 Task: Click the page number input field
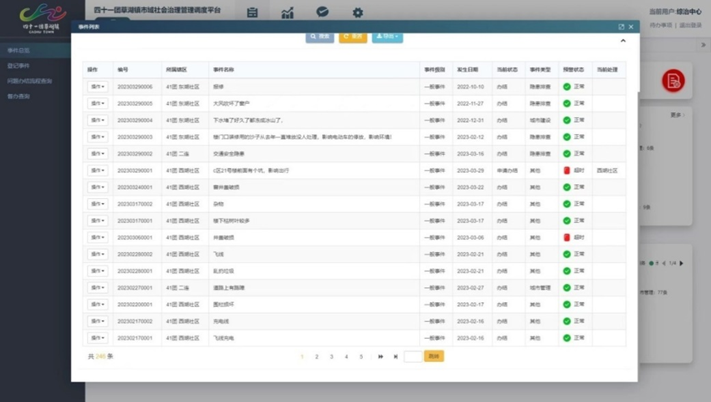point(413,357)
